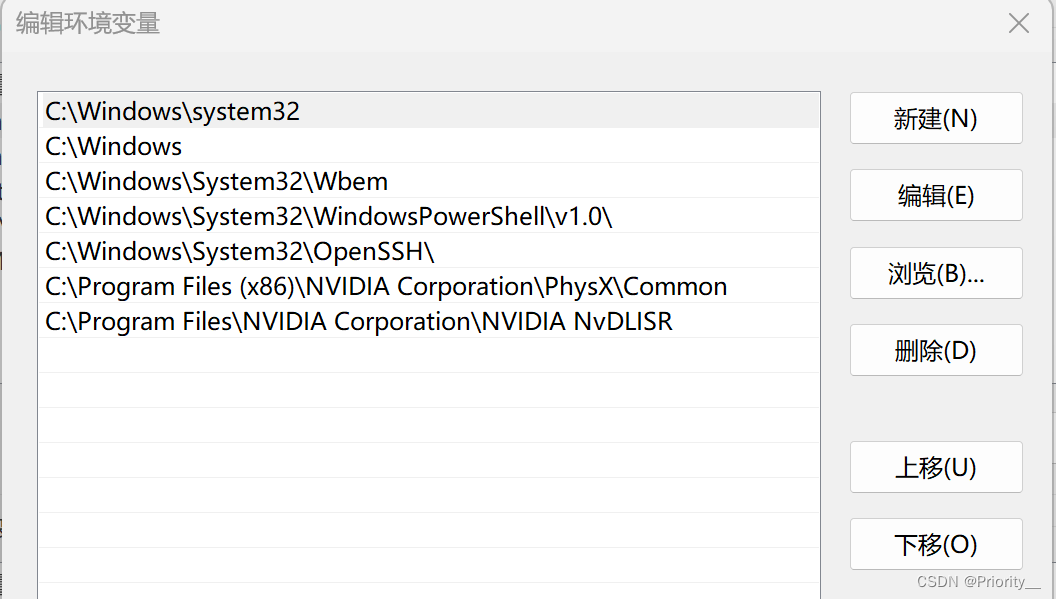Image resolution: width=1056 pixels, height=599 pixels.
Task: Move entry down with 下移(O) button
Action: click(x=936, y=544)
